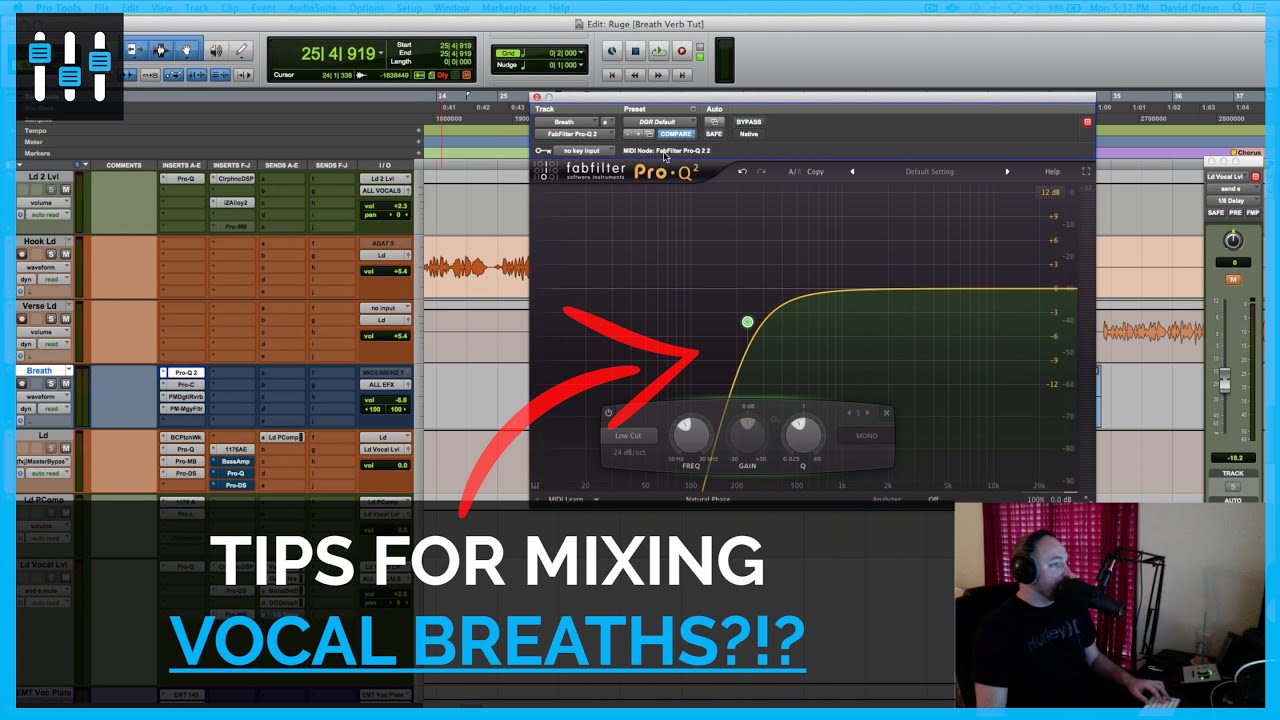Click the red Record transport button

click(x=682, y=51)
